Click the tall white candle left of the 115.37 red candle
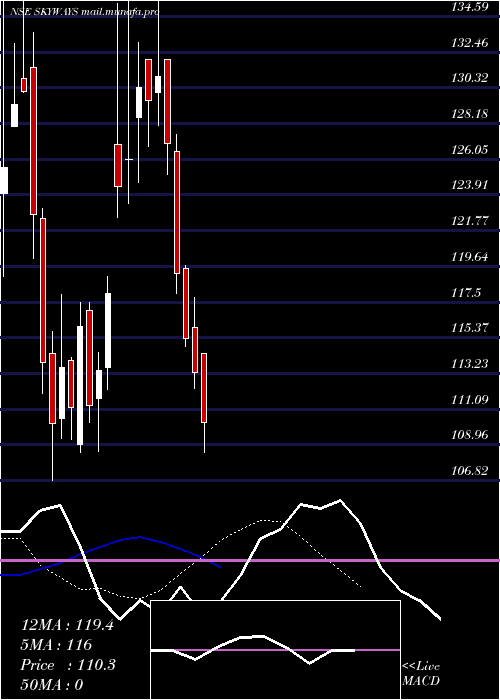This screenshot has width=500, height=700. tap(80, 385)
